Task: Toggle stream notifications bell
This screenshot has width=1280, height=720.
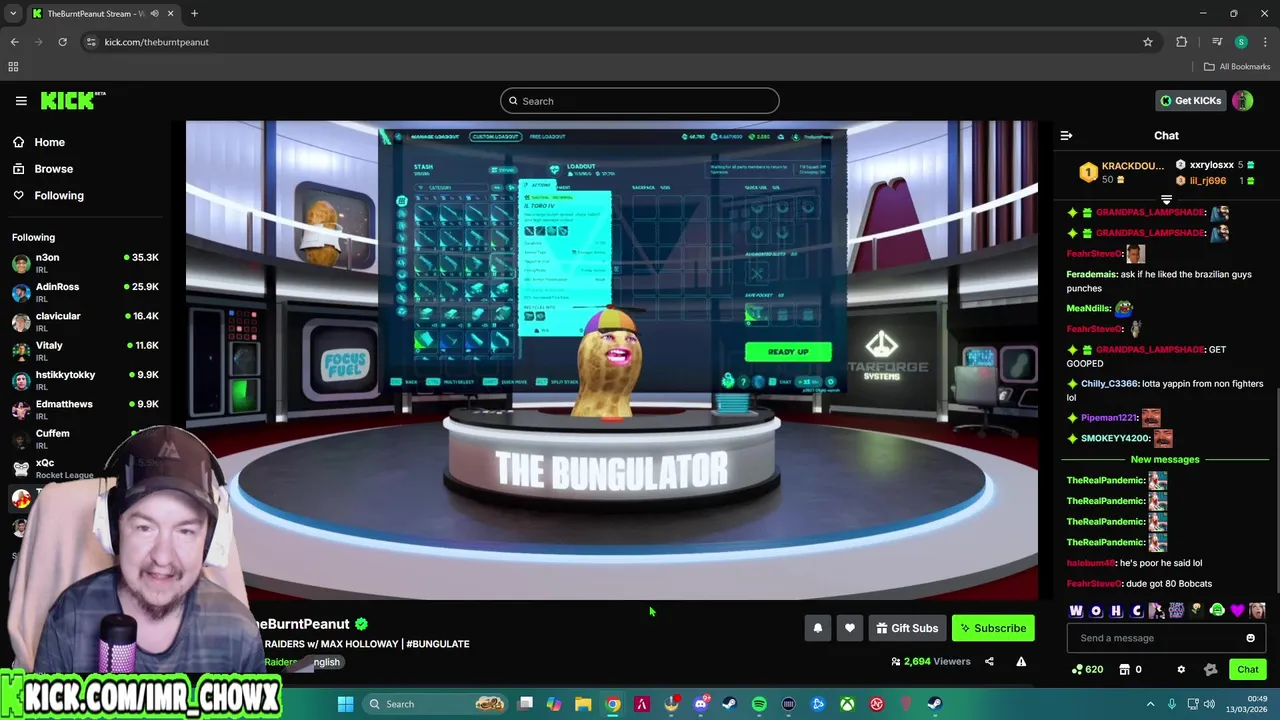Action: coord(817,628)
